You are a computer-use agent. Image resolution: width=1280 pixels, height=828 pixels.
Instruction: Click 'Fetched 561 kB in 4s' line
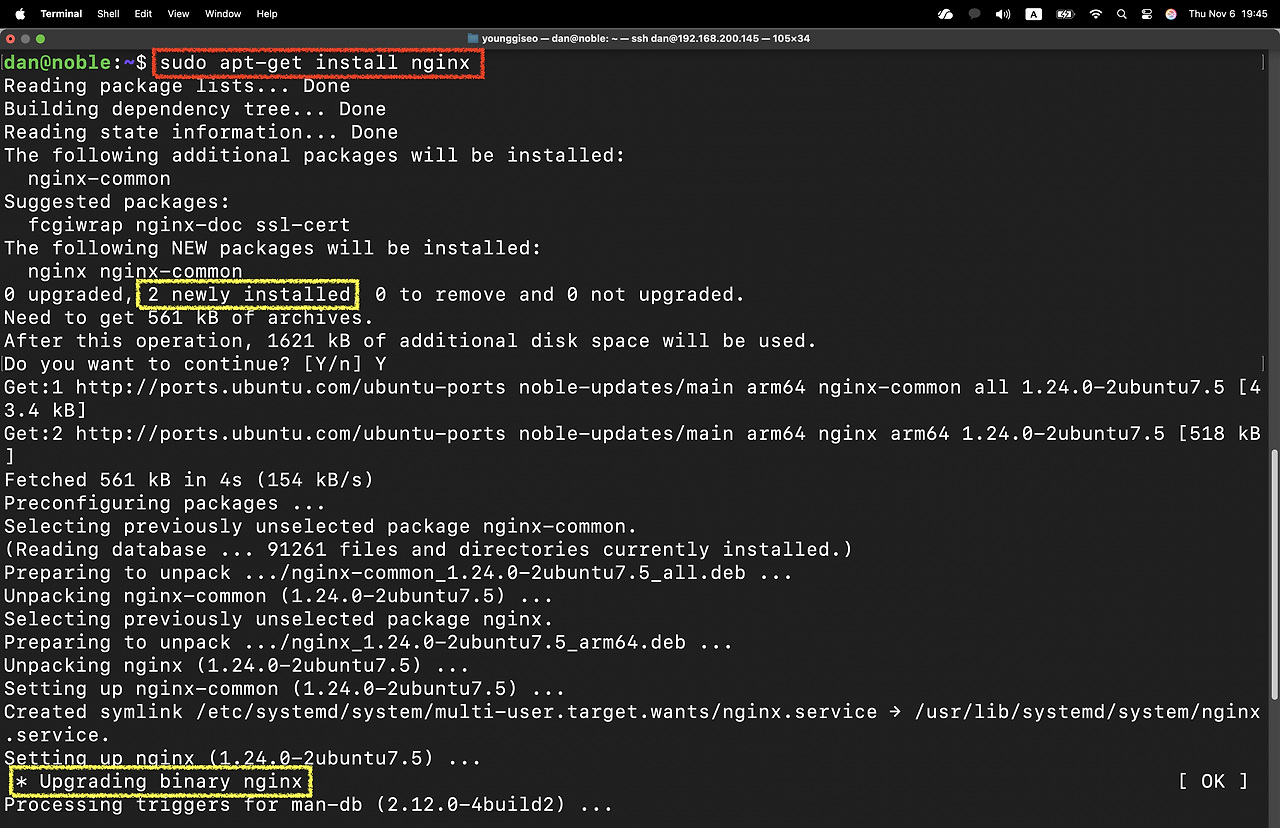pos(189,480)
